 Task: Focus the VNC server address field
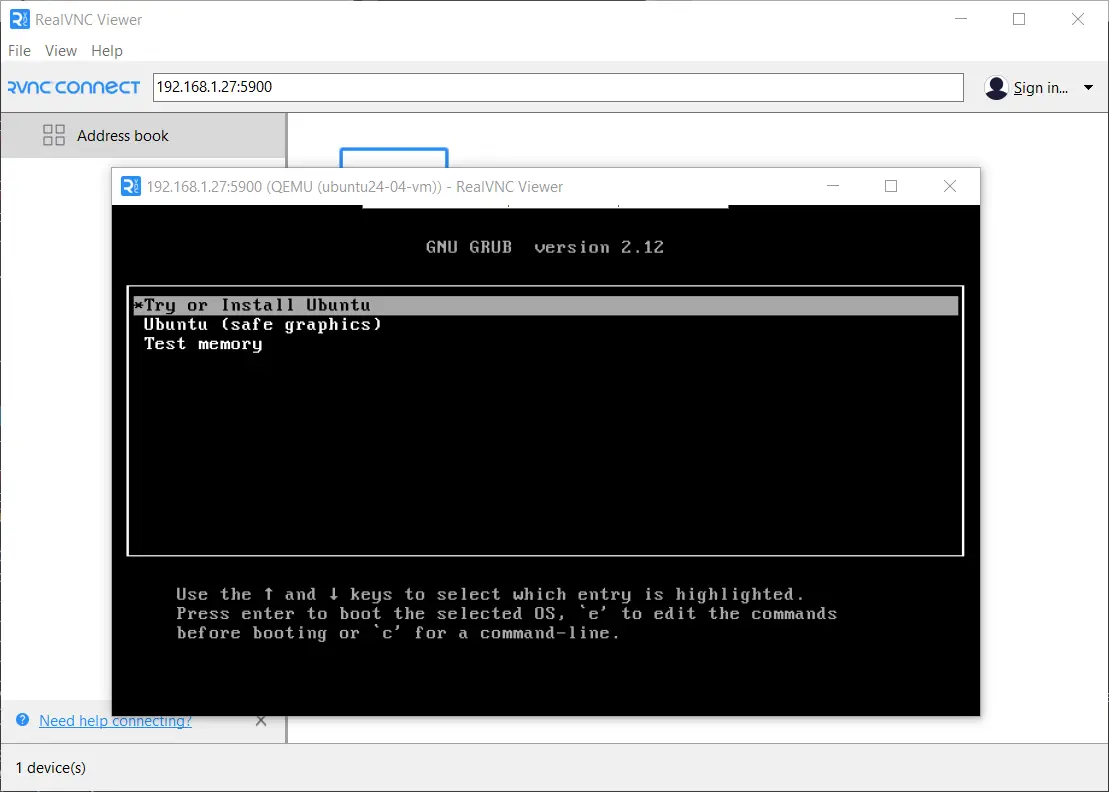coord(558,87)
